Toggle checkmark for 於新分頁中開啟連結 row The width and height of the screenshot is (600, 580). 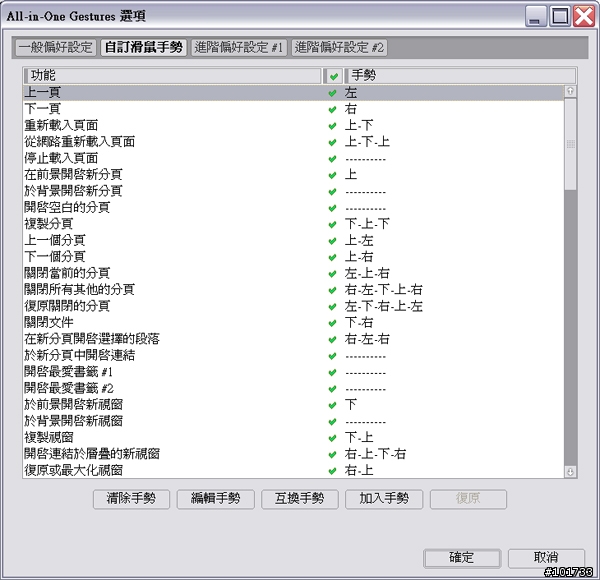[x=332, y=356]
